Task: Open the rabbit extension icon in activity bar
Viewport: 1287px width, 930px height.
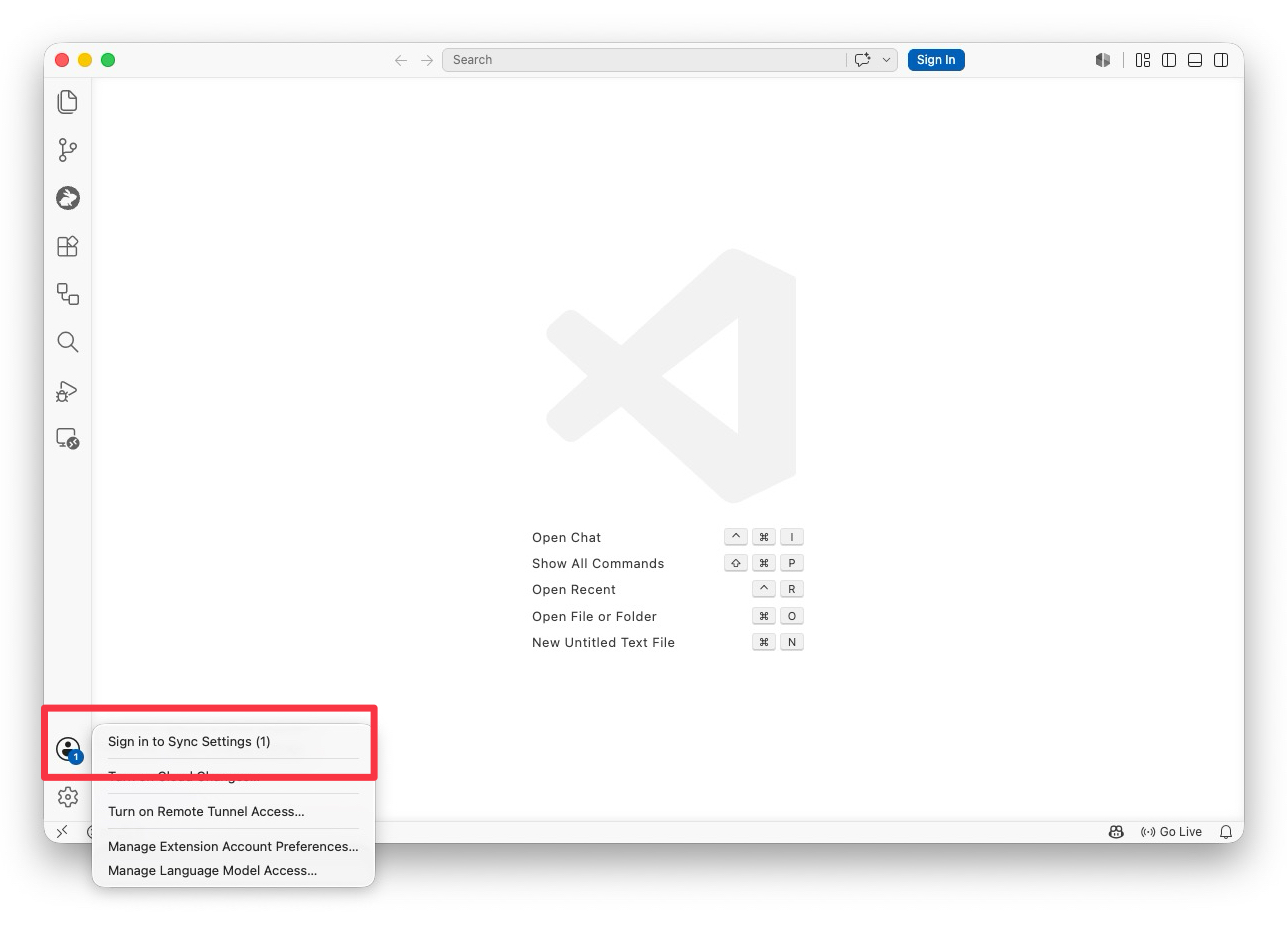Action: (67, 198)
